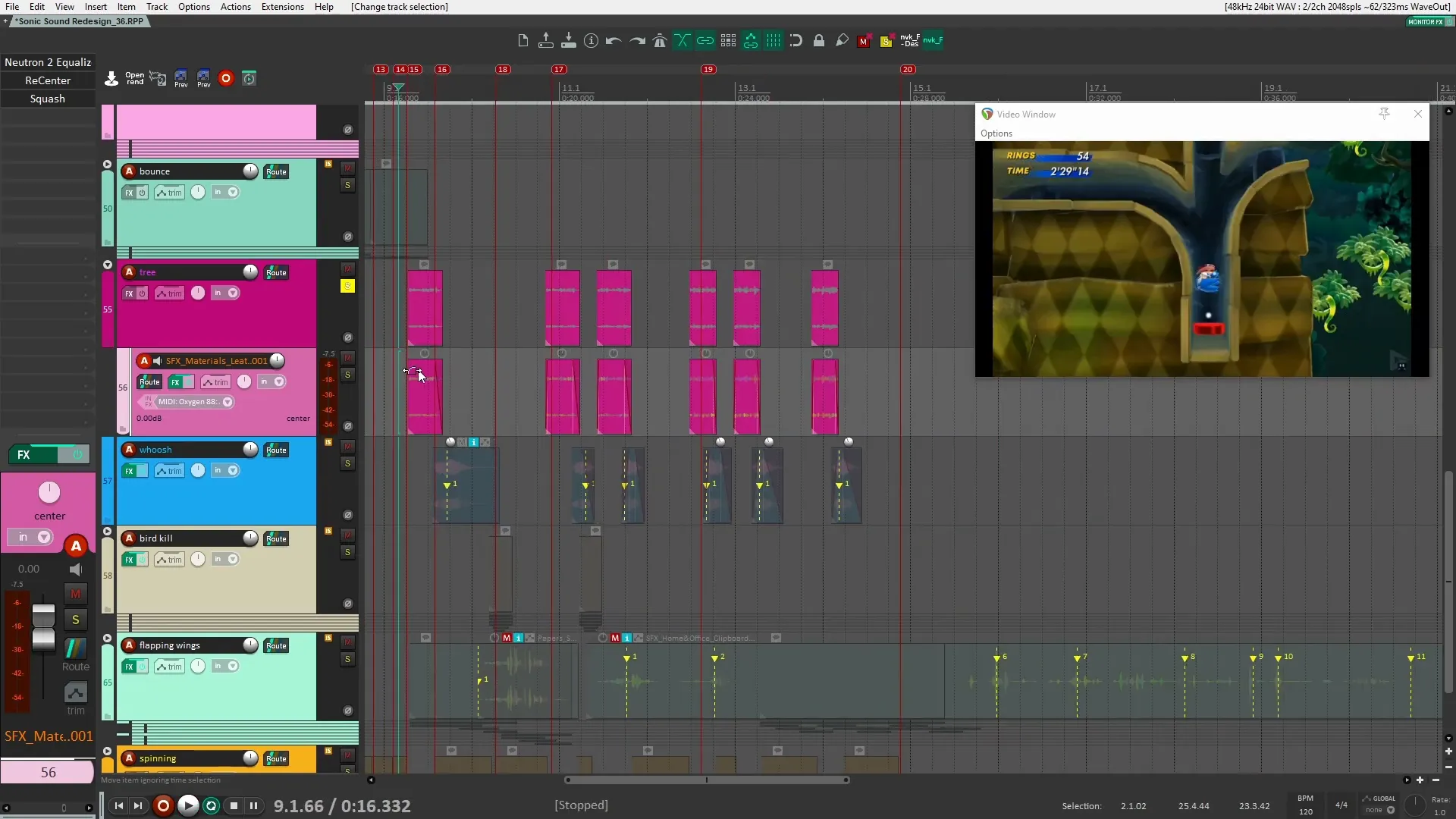The image size is (1456, 819).
Task: Toggle the locking padlock icon
Action: [819, 41]
